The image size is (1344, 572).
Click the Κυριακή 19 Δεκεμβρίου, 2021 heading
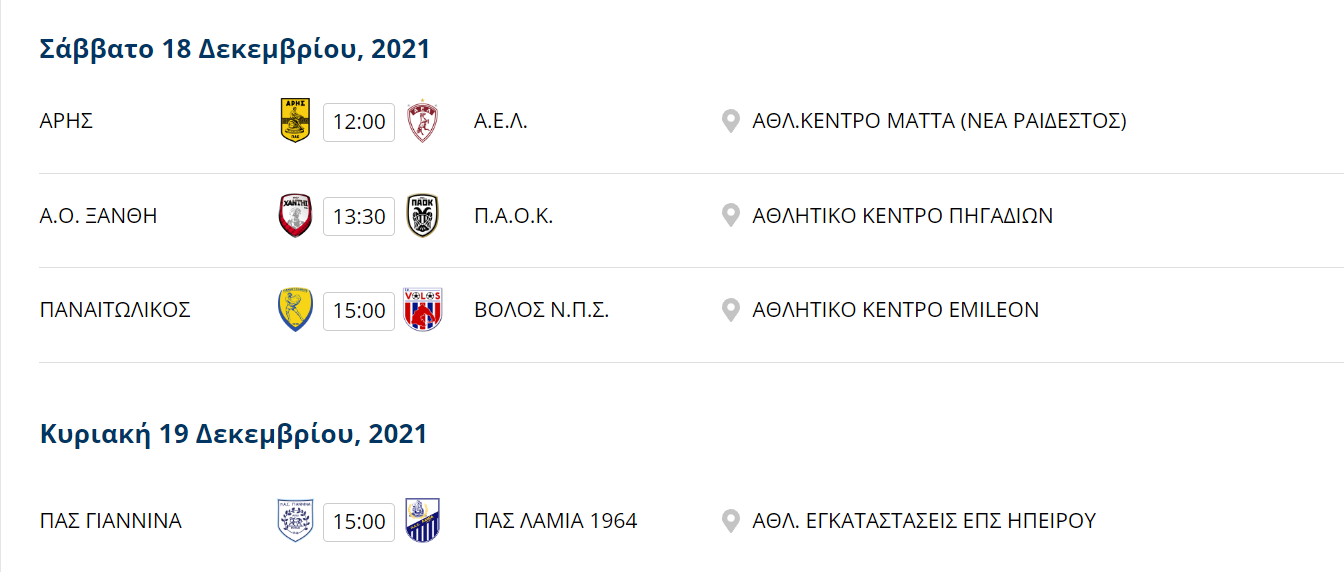(233, 434)
